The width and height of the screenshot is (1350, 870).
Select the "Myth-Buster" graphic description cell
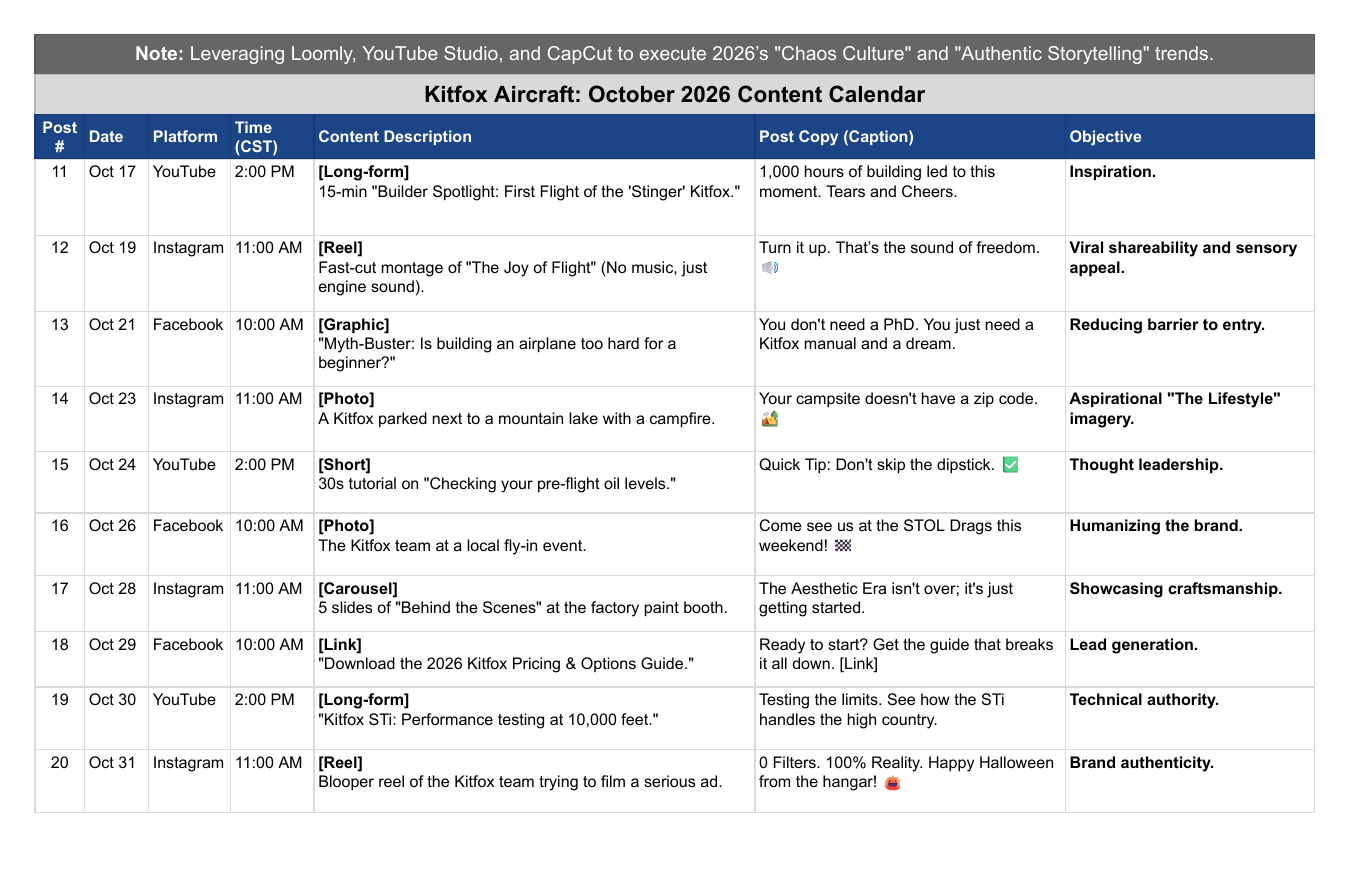(534, 349)
